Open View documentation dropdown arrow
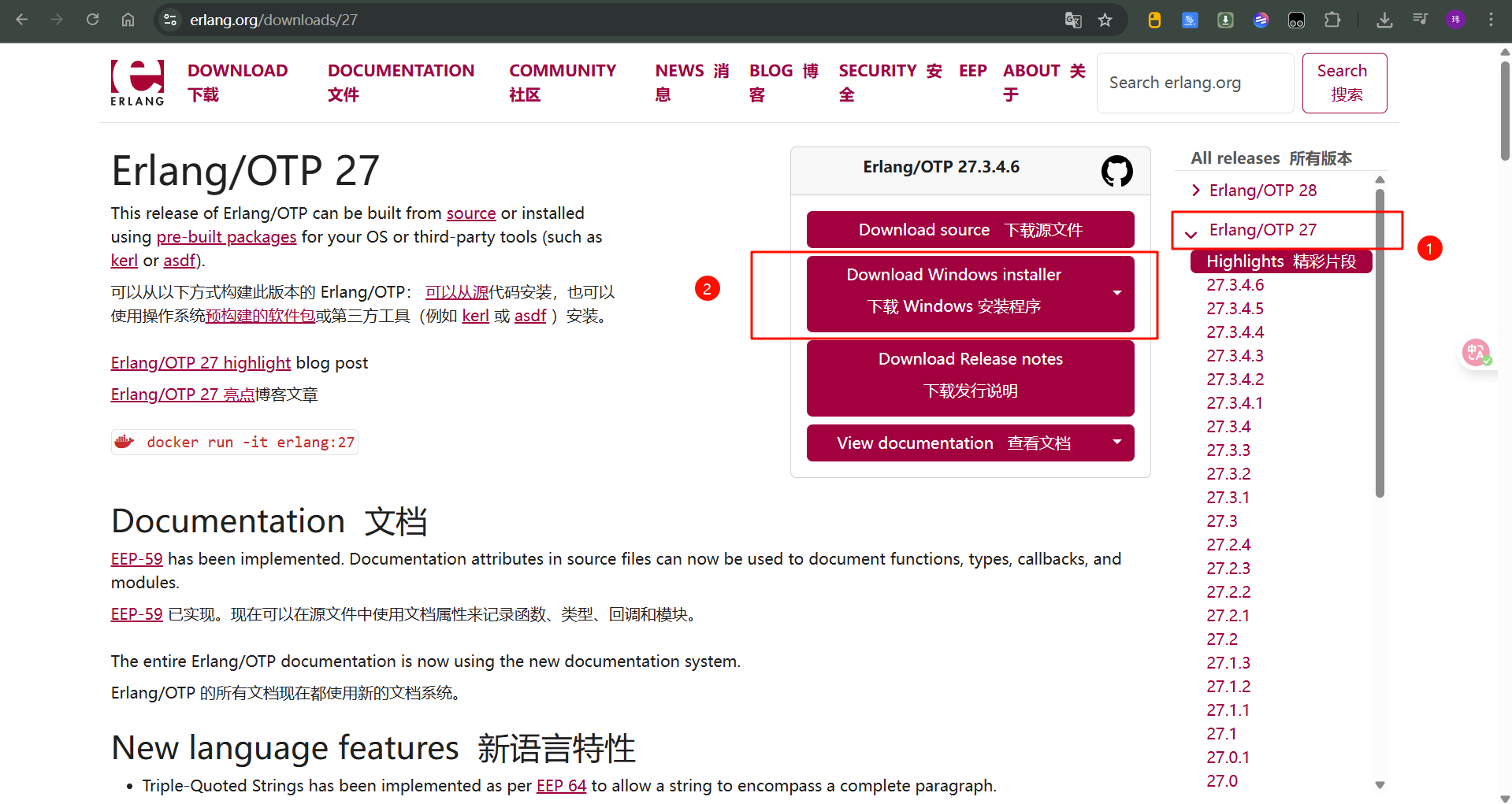This screenshot has height=804, width=1512. point(1116,442)
